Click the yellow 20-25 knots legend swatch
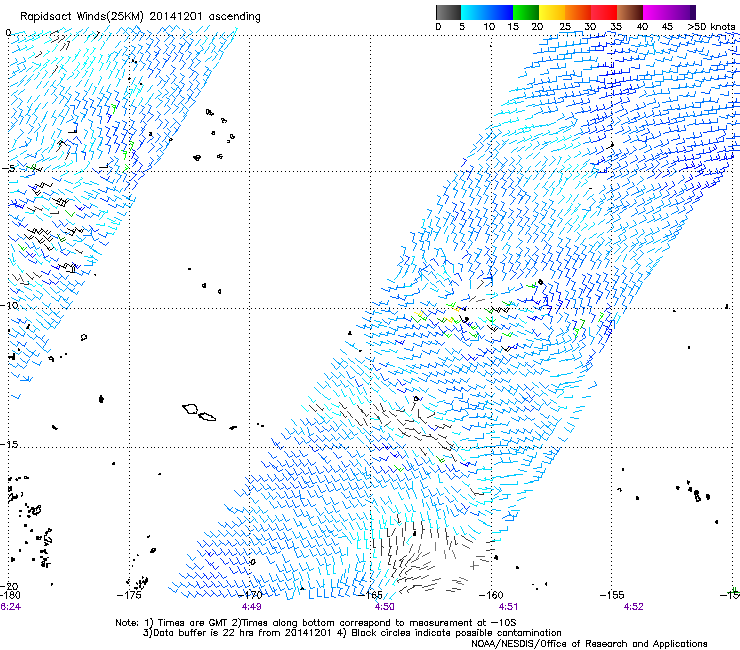The height and width of the screenshot is (650, 740). (x=552, y=12)
